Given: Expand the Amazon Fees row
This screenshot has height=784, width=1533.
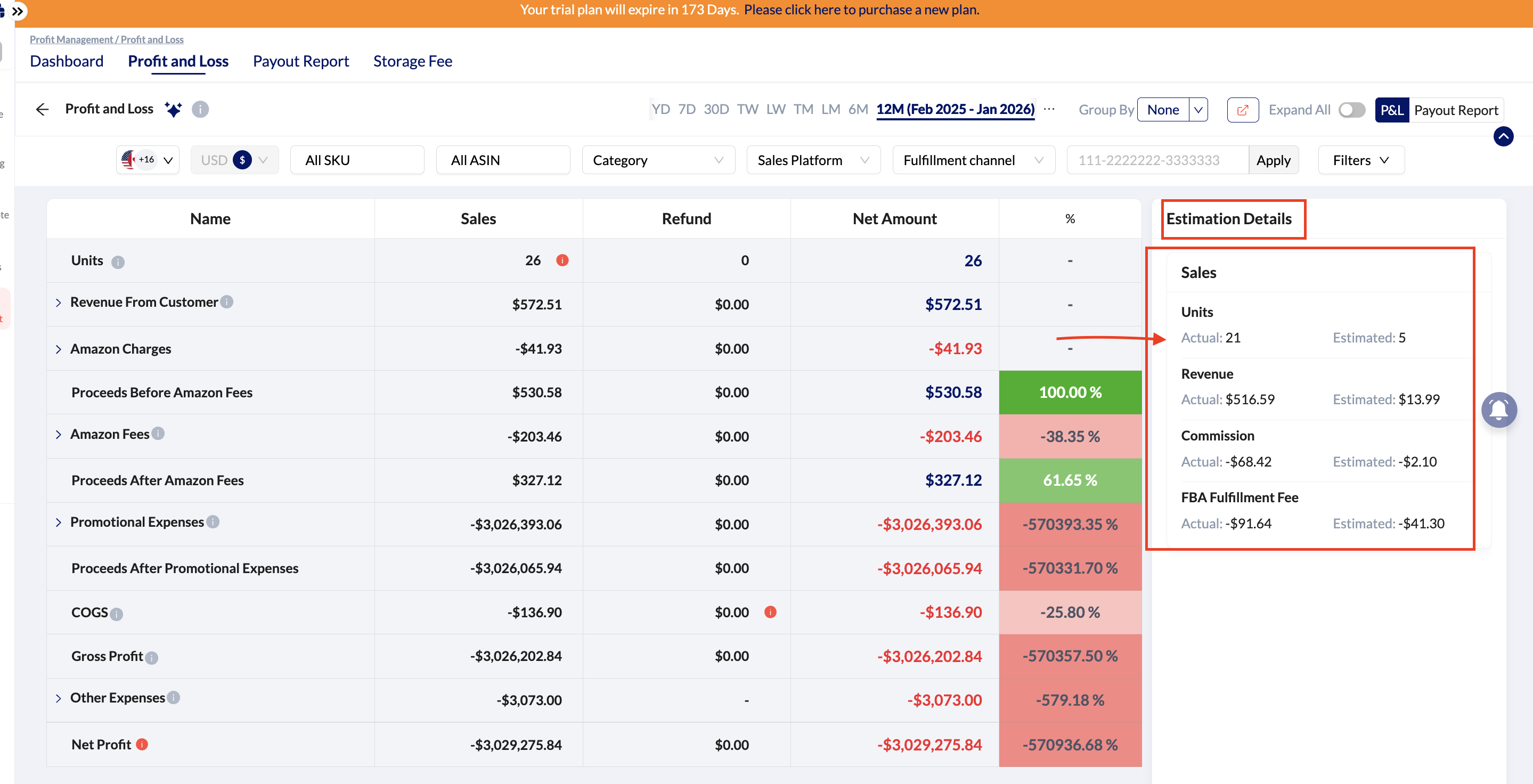Looking at the screenshot, I should tap(58, 435).
